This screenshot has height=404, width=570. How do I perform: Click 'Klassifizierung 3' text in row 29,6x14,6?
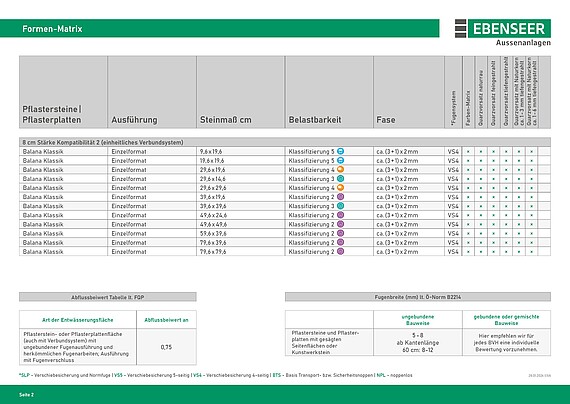pyautogui.click(x=311, y=179)
